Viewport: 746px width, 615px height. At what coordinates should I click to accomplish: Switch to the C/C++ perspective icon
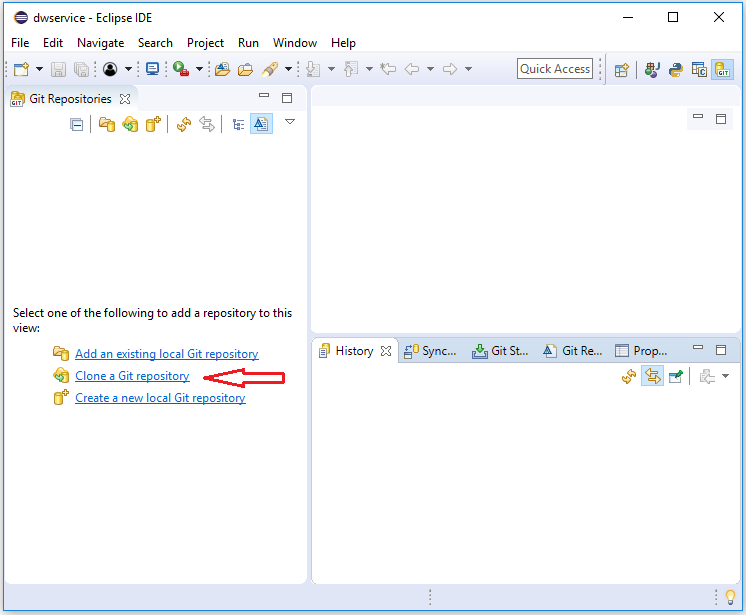click(699, 70)
